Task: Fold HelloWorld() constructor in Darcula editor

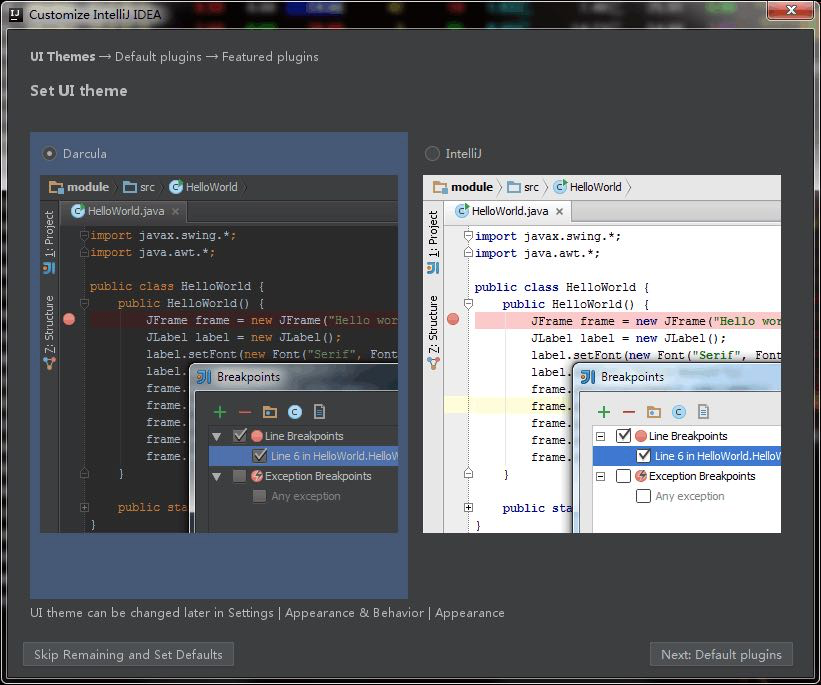Action: coord(84,303)
